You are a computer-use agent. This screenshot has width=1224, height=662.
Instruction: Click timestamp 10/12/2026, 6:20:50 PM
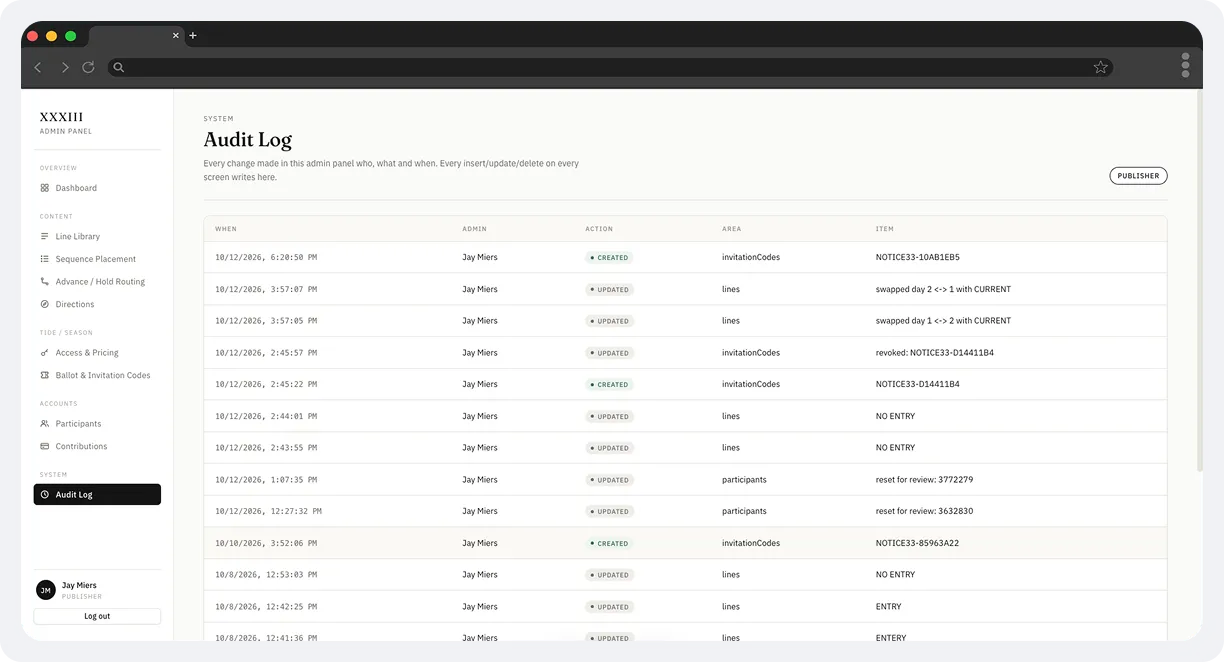tap(266, 258)
